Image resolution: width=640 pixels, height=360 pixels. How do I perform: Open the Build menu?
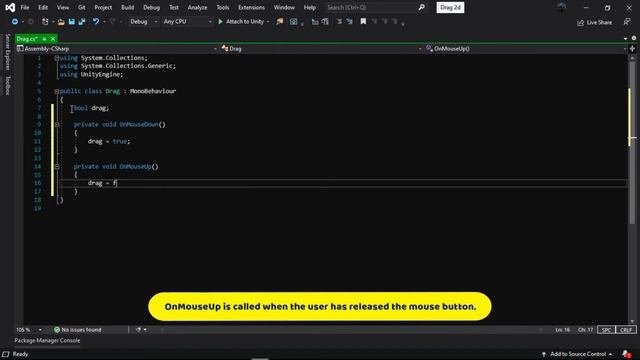pos(127,7)
